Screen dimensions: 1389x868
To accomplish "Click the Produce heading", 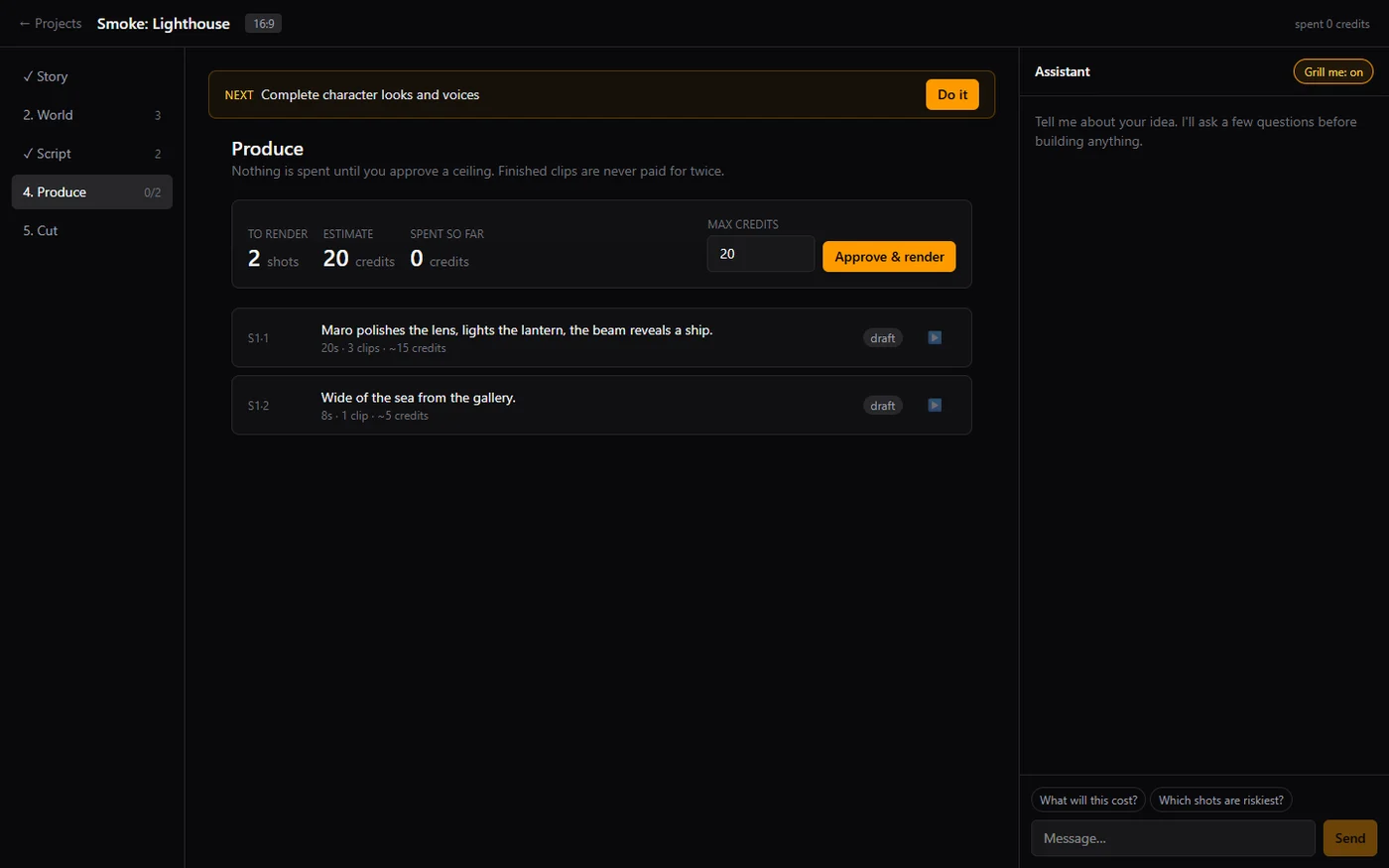I will [268, 149].
